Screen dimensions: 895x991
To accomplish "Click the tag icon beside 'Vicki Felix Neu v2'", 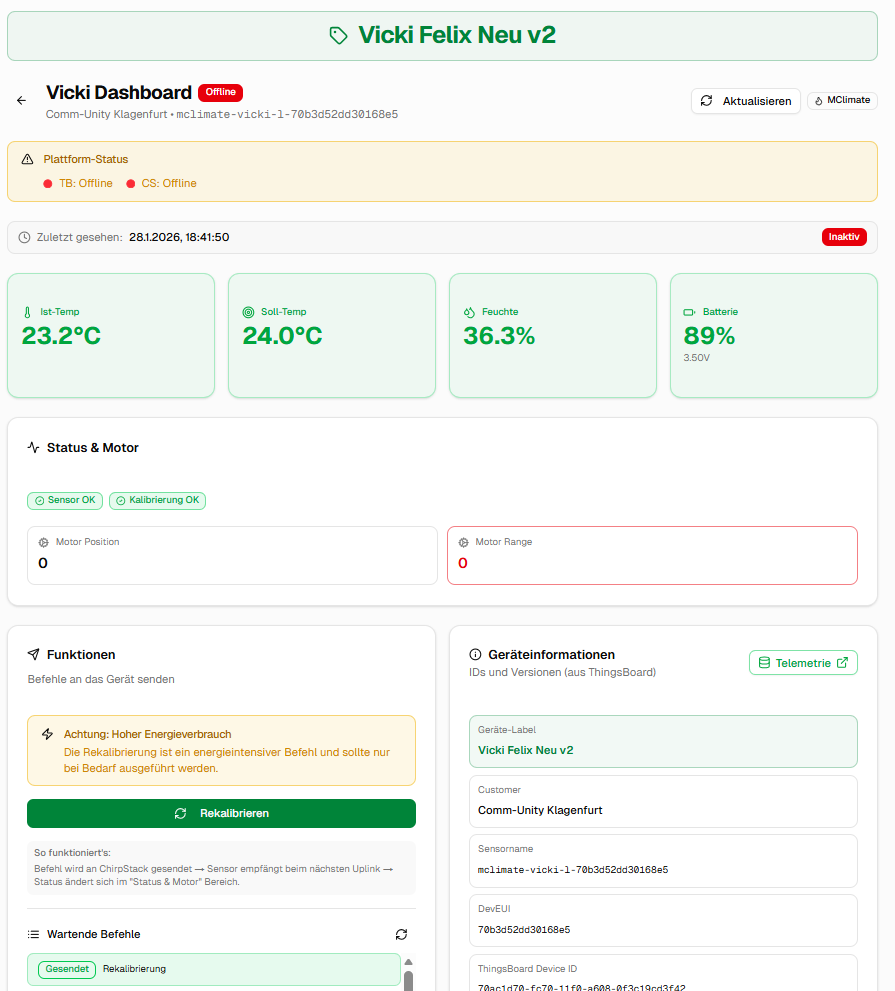I will pyautogui.click(x=336, y=35).
